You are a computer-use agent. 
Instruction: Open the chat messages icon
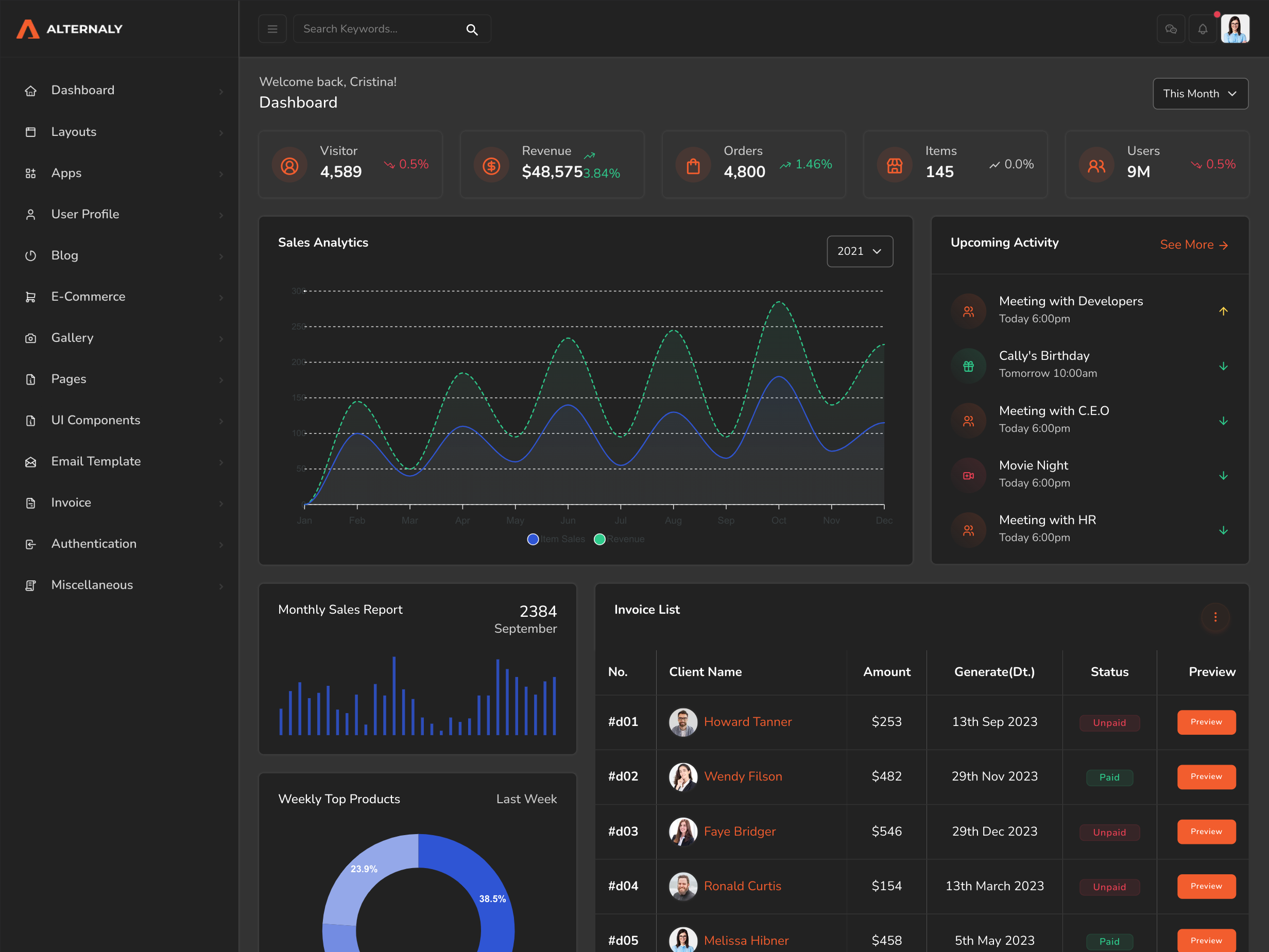tap(1171, 29)
